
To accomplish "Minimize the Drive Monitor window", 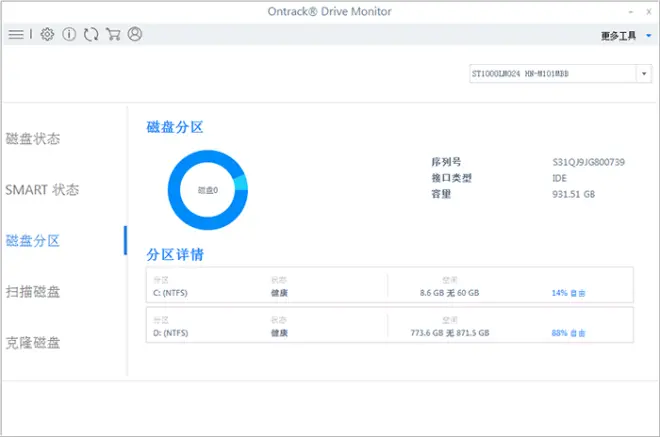I will (631, 12).
